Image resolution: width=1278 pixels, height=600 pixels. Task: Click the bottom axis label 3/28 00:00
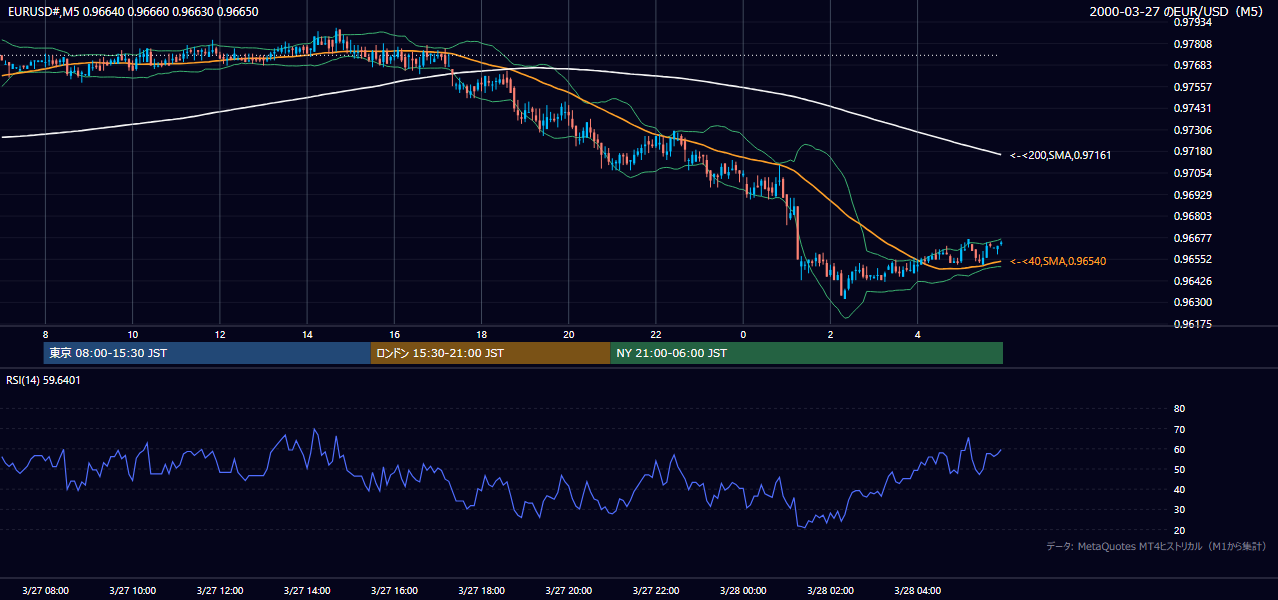(x=743, y=590)
